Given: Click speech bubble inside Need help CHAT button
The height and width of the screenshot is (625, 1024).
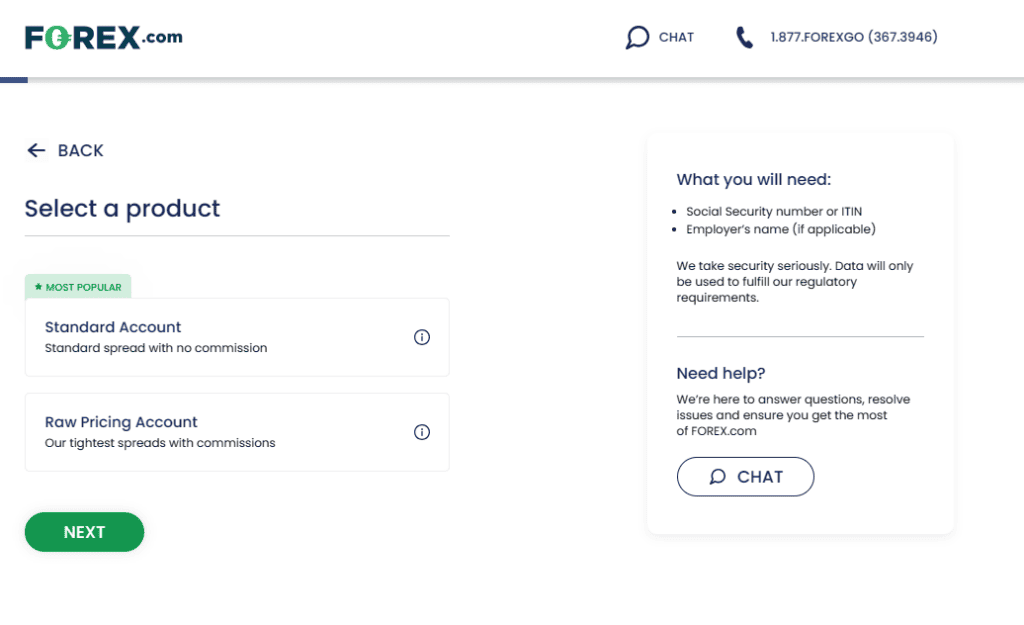Looking at the screenshot, I should point(718,477).
